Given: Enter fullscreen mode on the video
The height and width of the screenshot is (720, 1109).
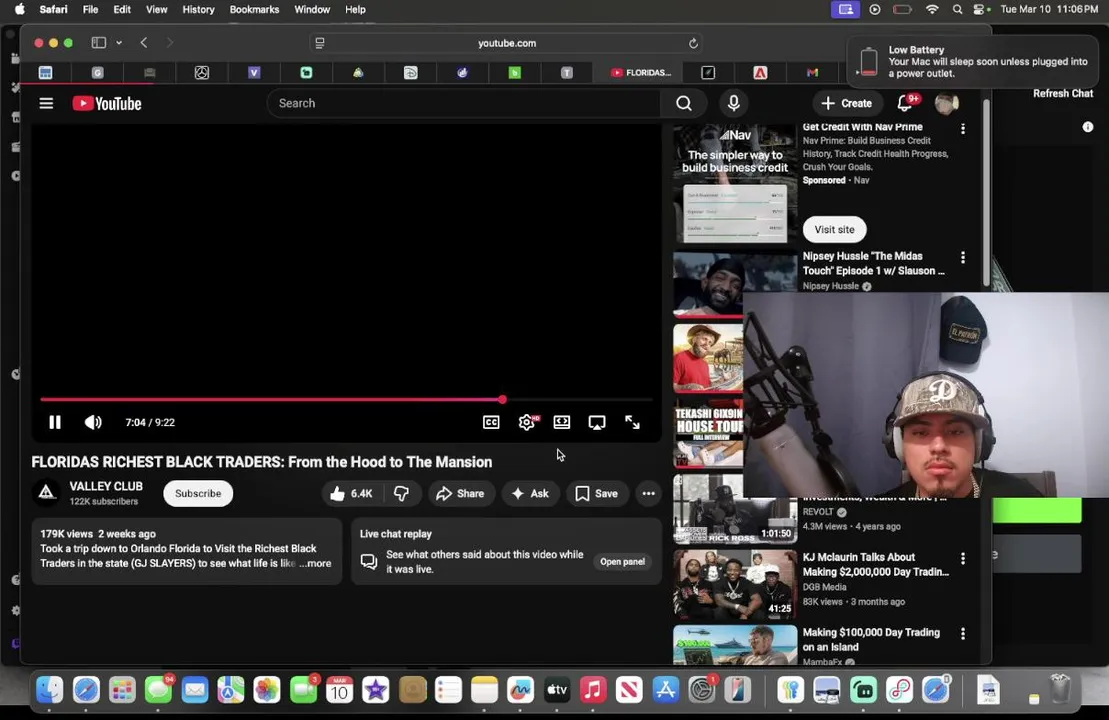Looking at the screenshot, I should coord(632,422).
